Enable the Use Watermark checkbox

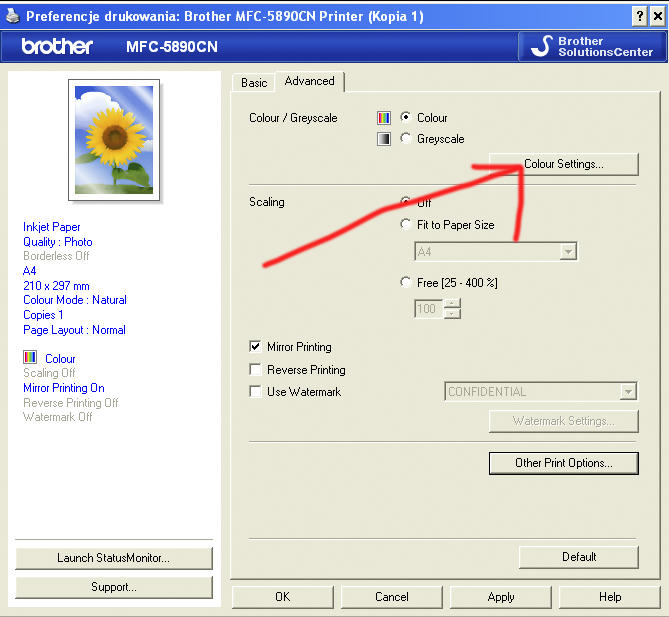pyautogui.click(x=255, y=391)
